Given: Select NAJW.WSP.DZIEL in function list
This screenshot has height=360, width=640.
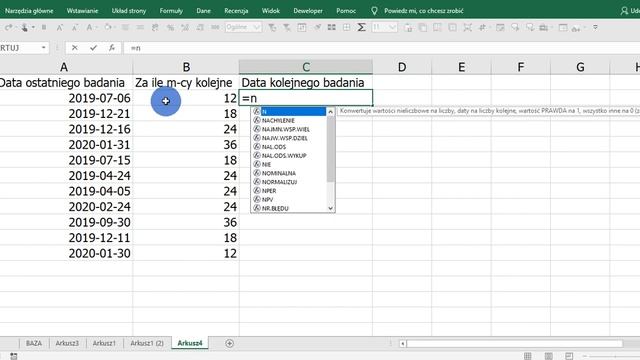Looking at the screenshot, I should (x=289, y=138).
